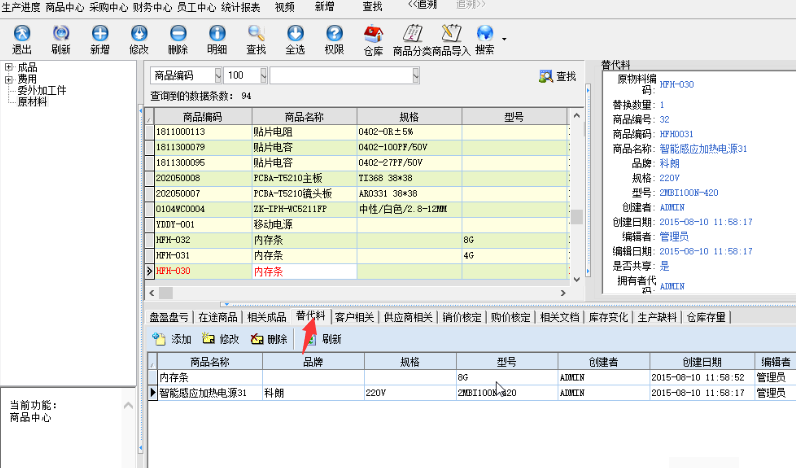The width and height of the screenshot is (796, 468).
Task: Open the 采购中心 menu
Action: (x=109, y=8)
